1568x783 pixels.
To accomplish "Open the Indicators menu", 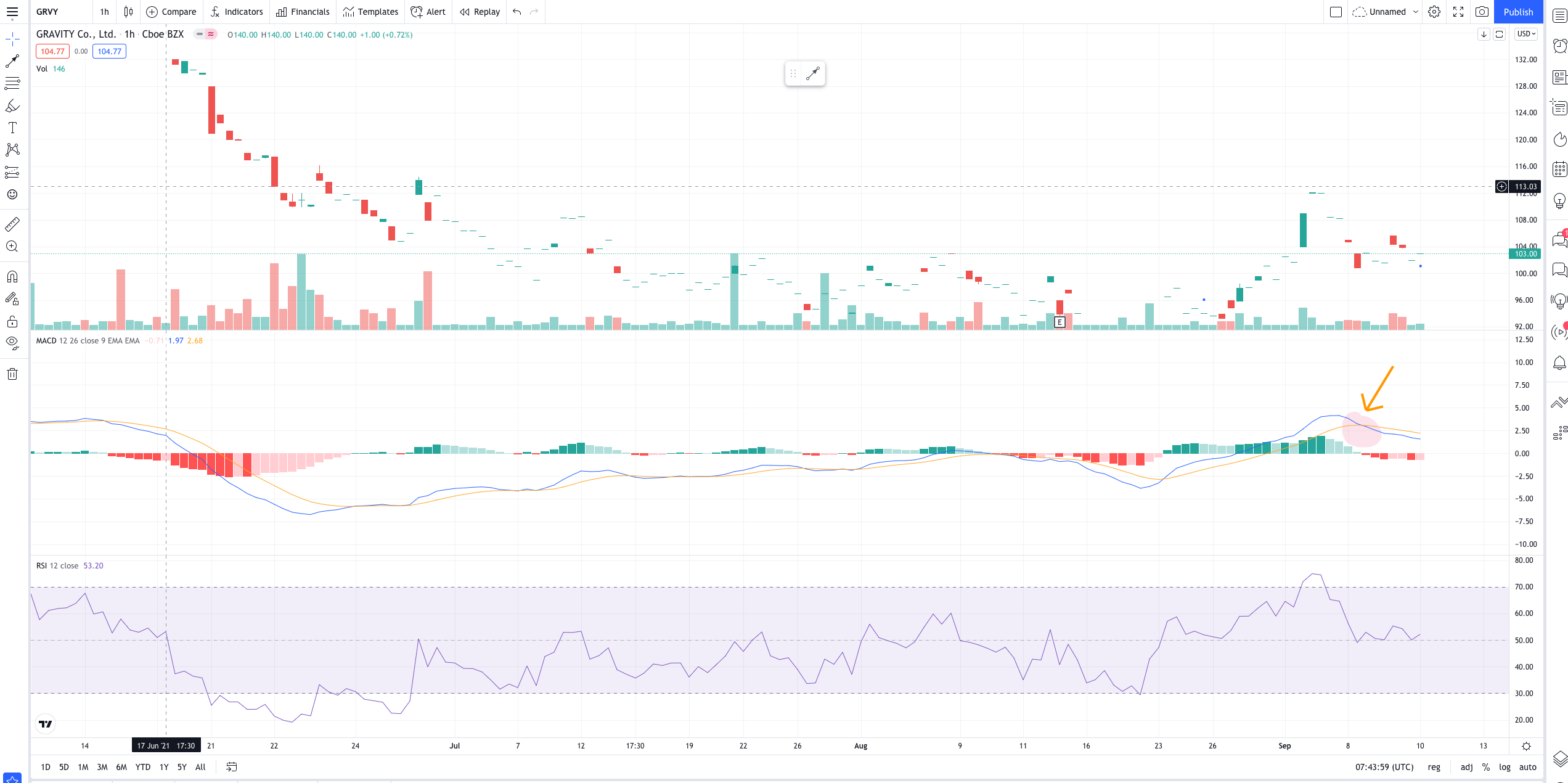I will pos(237,12).
